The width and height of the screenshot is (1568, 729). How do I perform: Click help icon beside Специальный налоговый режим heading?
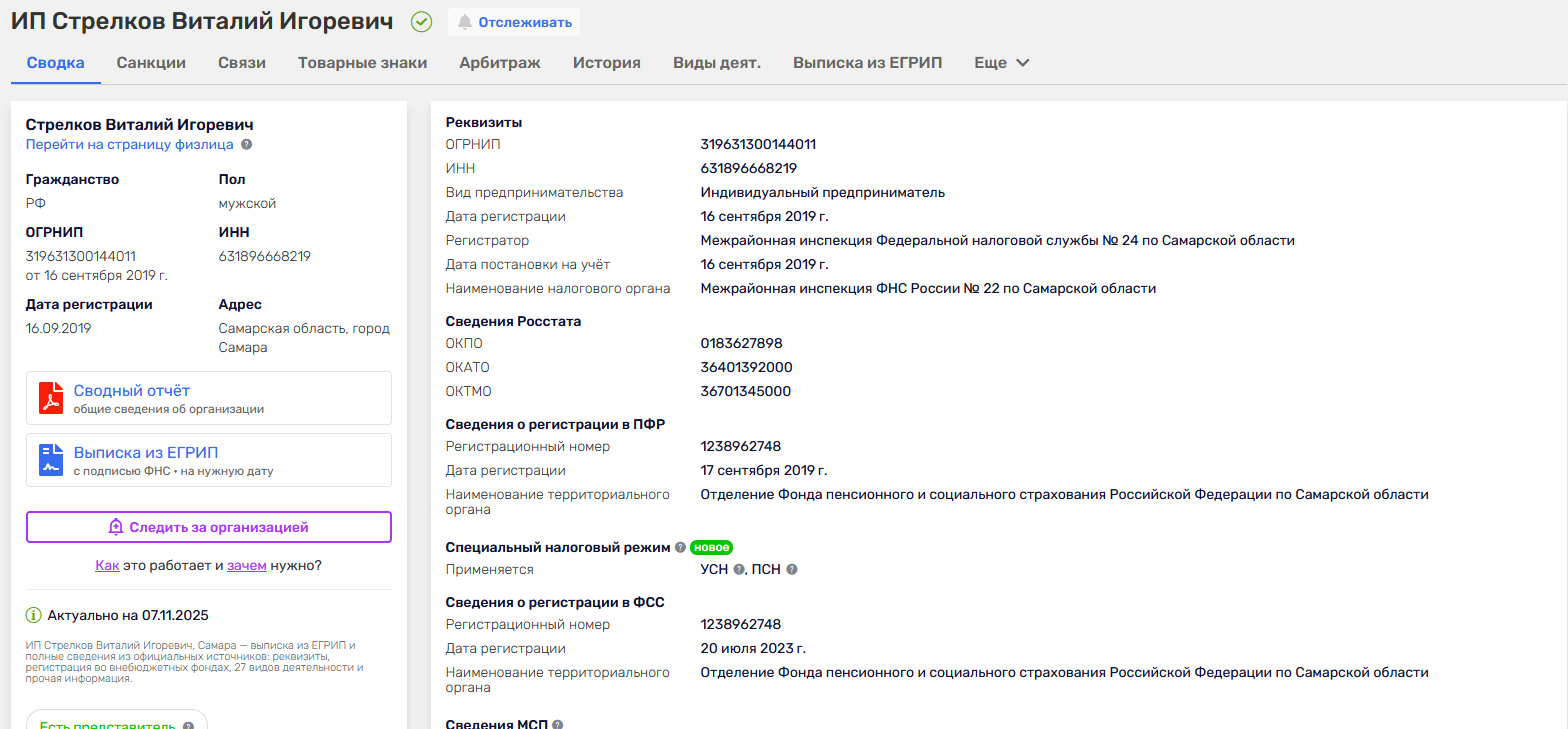tap(680, 547)
